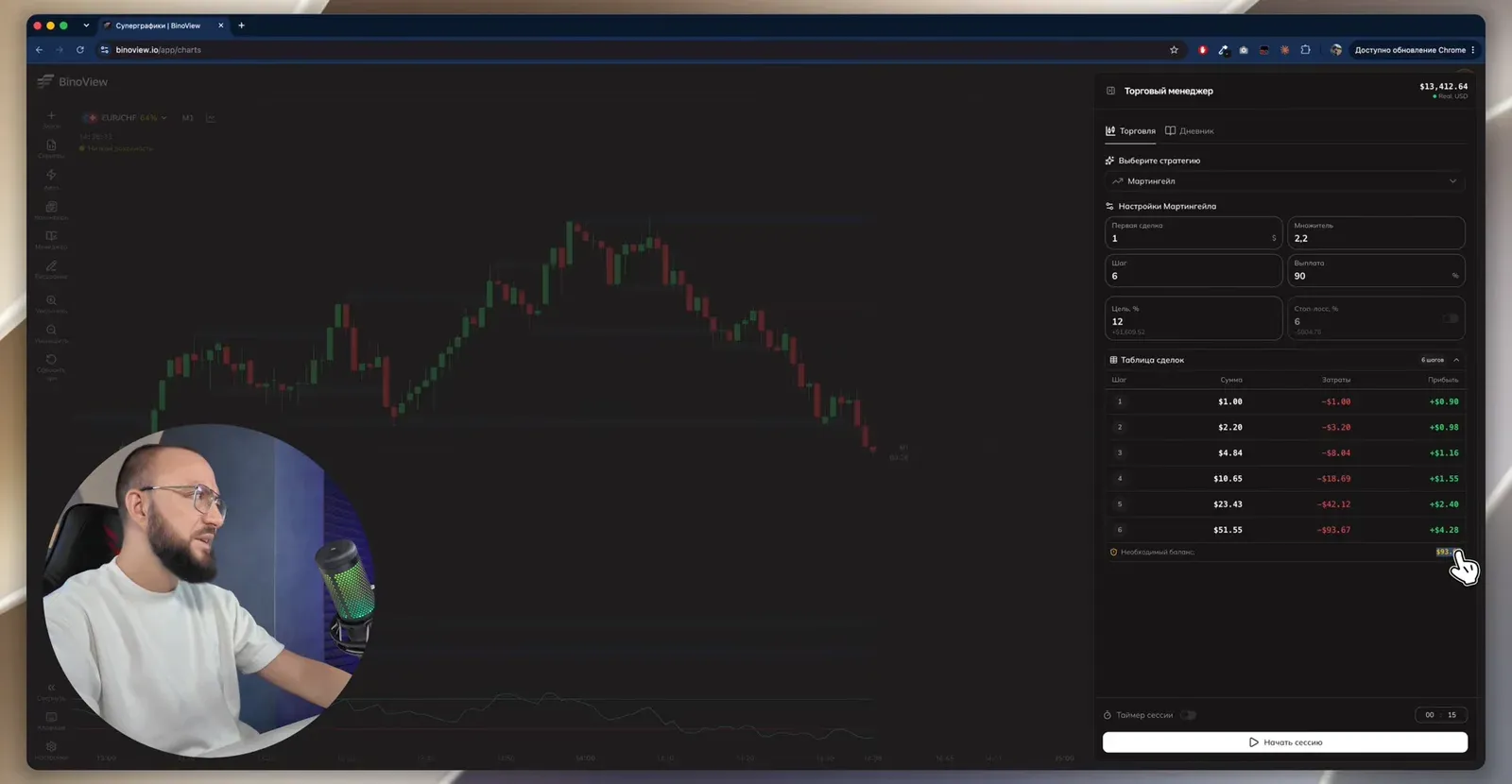Edit the Первая сделка amount field
Viewport: 1512px width, 784px height.
[x=1194, y=233]
